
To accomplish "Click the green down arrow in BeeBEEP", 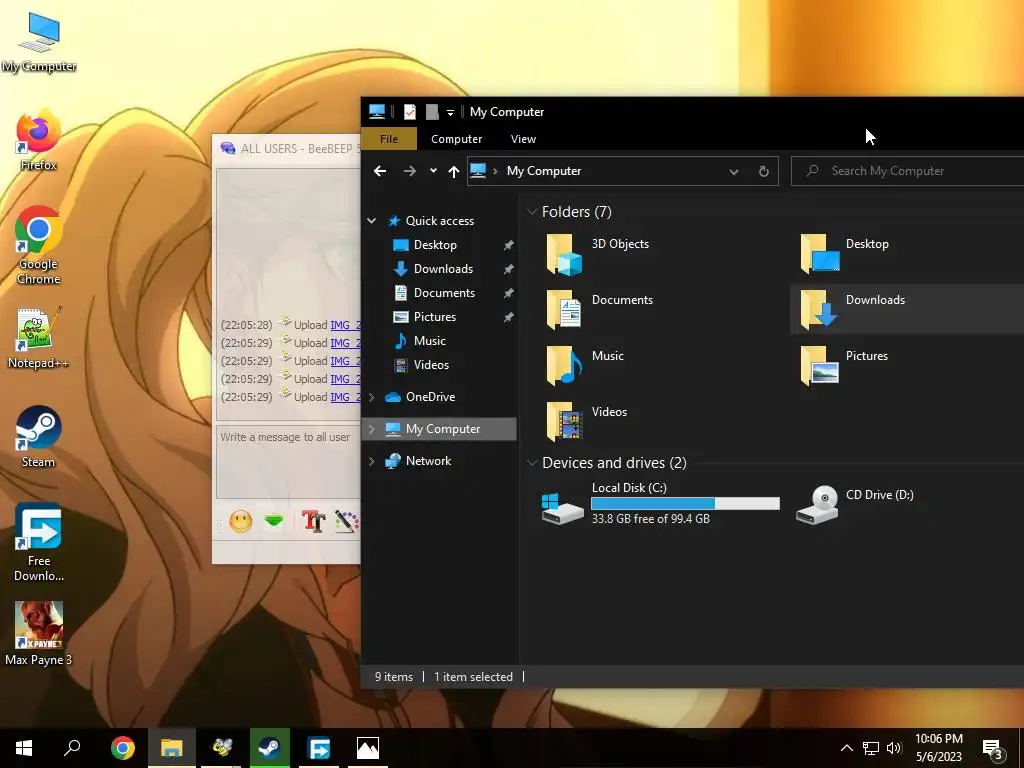I will pos(274,520).
